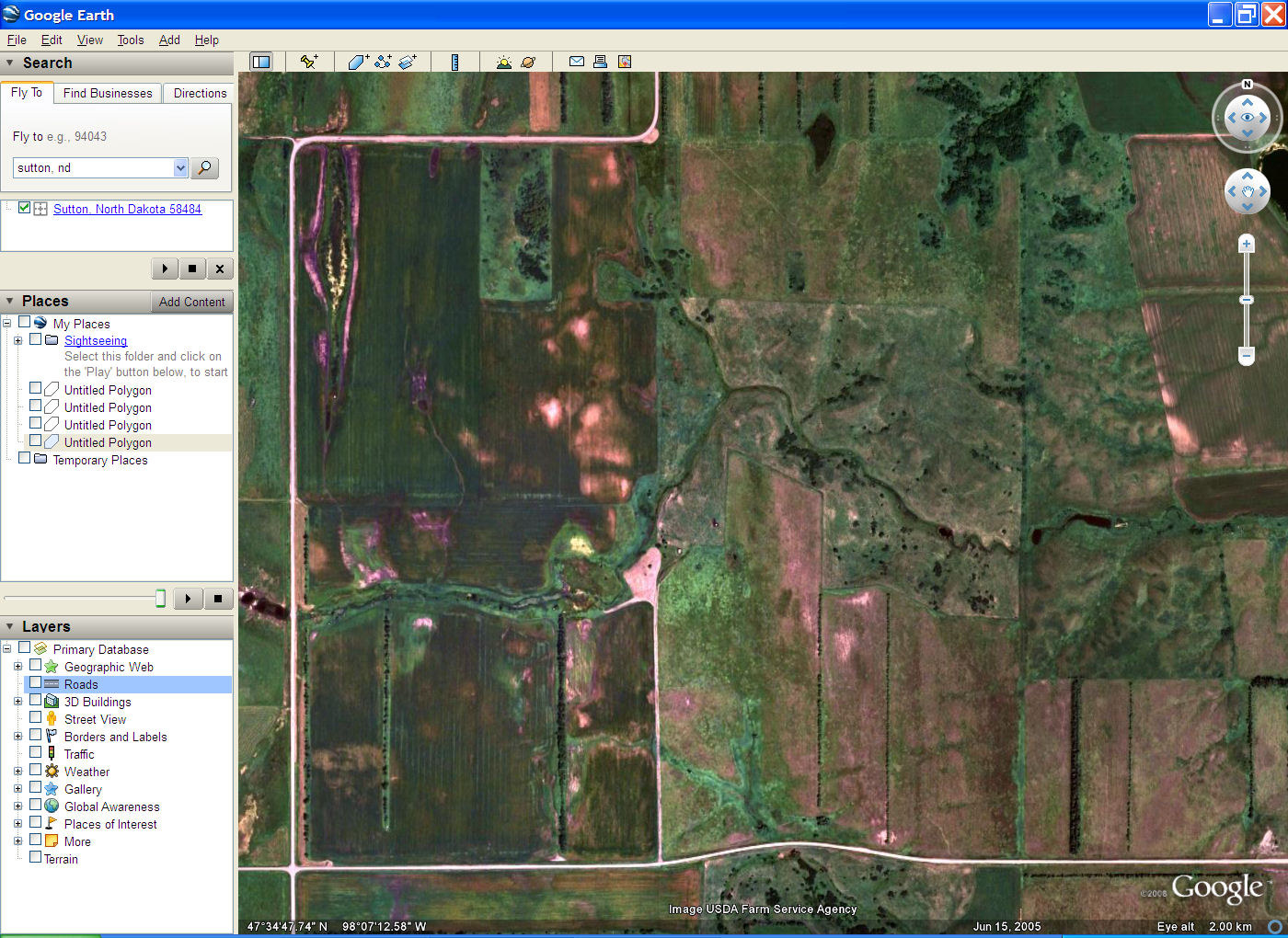Expand the Global Awareness layer
Viewport: 1288px width, 938px height.
click(17, 806)
